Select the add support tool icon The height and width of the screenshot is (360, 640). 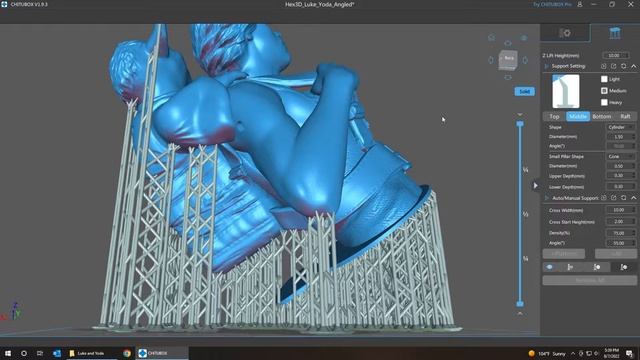click(x=570, y=267)
